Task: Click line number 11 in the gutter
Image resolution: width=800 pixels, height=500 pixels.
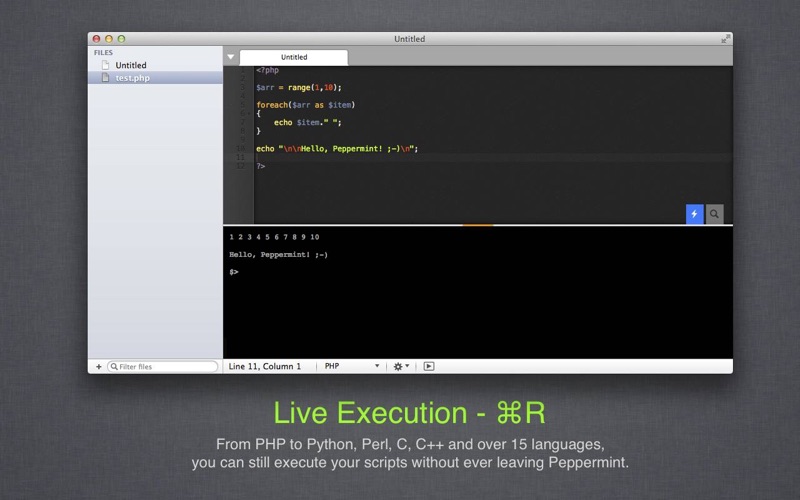Action: (x=240, y=158)
